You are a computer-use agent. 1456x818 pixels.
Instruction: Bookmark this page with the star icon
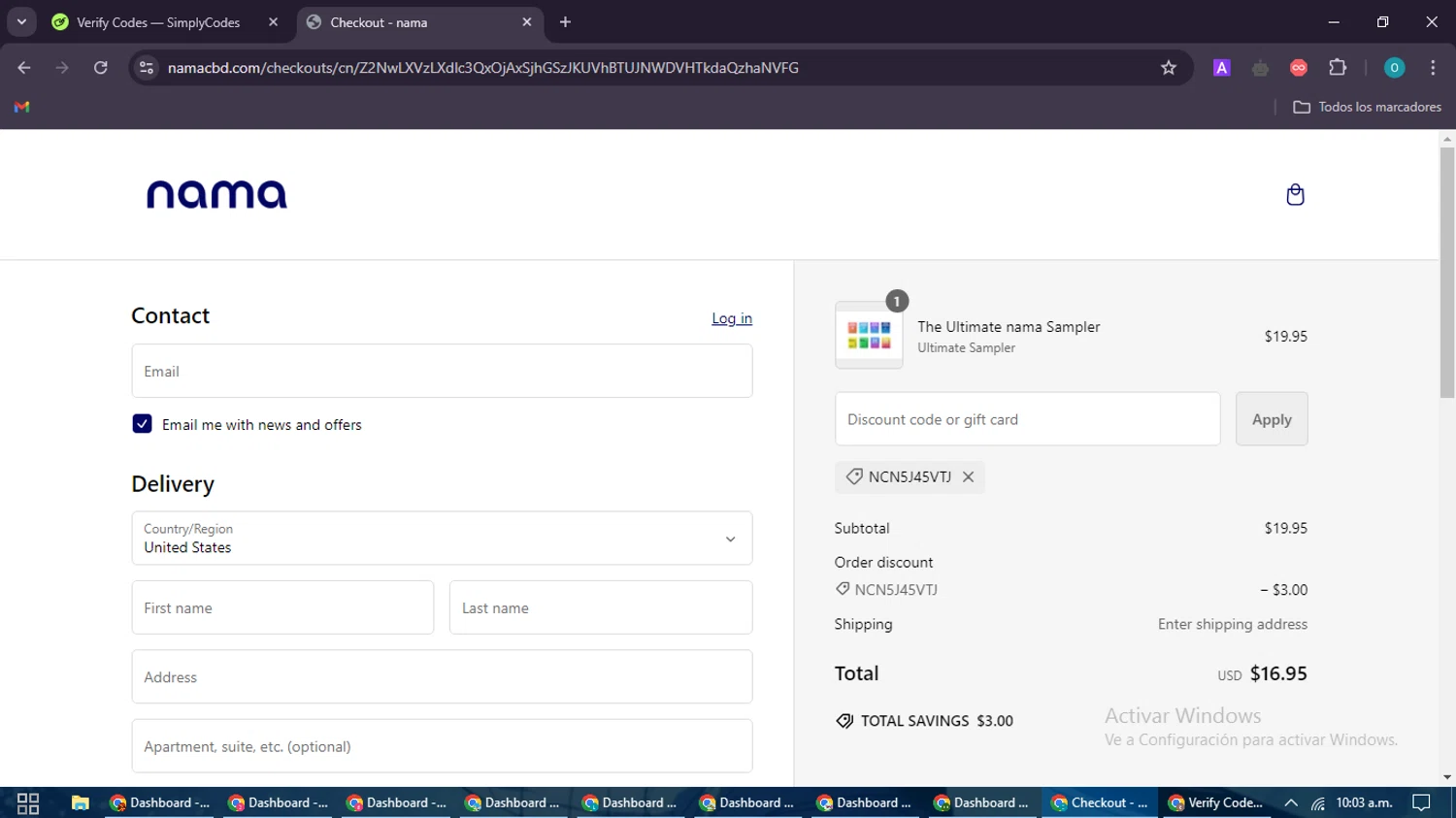1168,68
